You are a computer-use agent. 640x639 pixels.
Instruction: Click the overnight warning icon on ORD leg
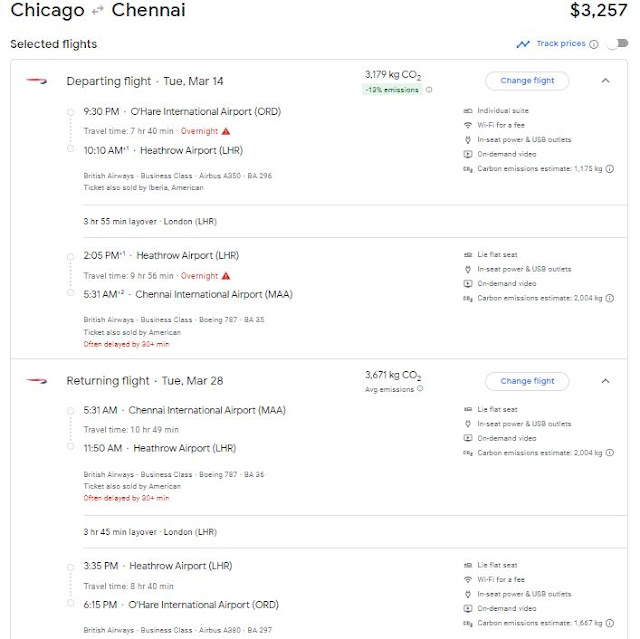coord(226,131)
